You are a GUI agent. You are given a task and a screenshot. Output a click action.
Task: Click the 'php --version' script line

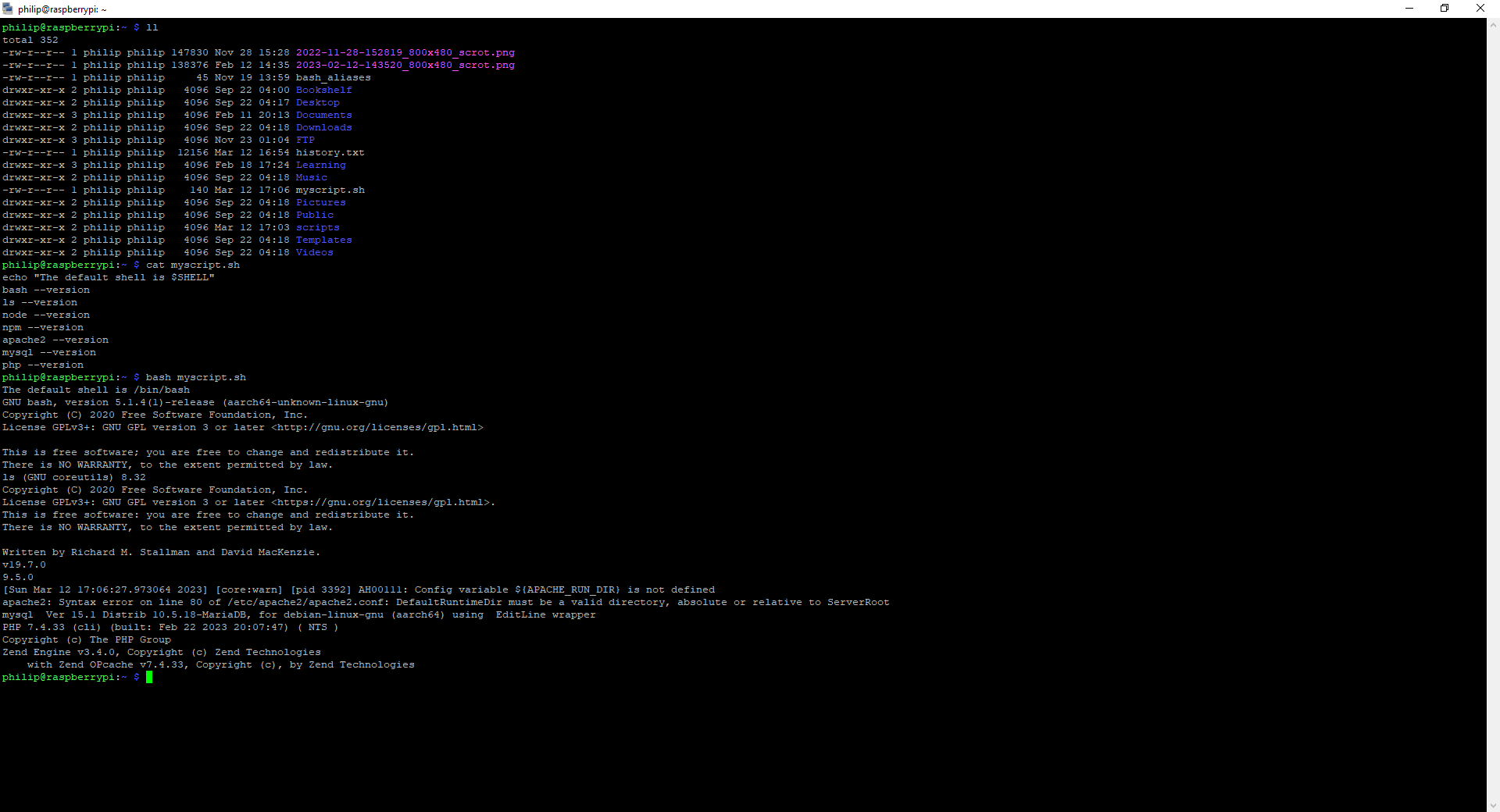[x=42, y=365]
